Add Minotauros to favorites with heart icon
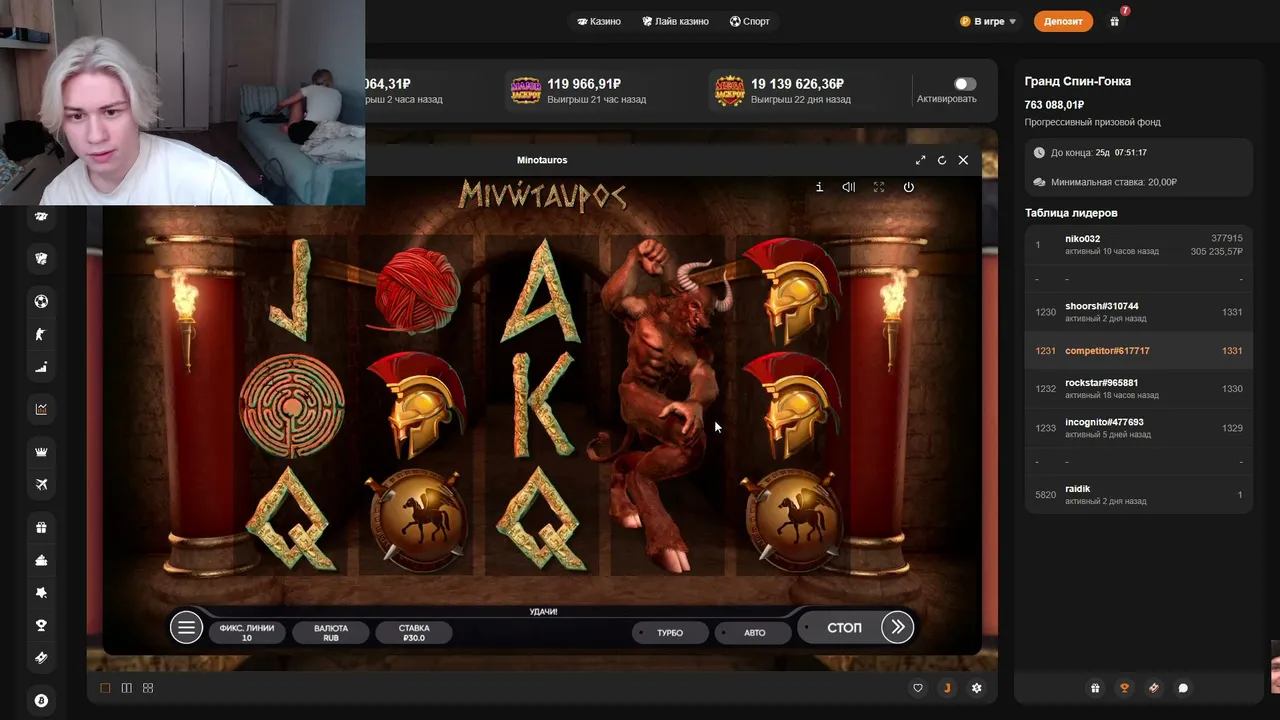Viewport: 1280px width, 720px height. 918,688
